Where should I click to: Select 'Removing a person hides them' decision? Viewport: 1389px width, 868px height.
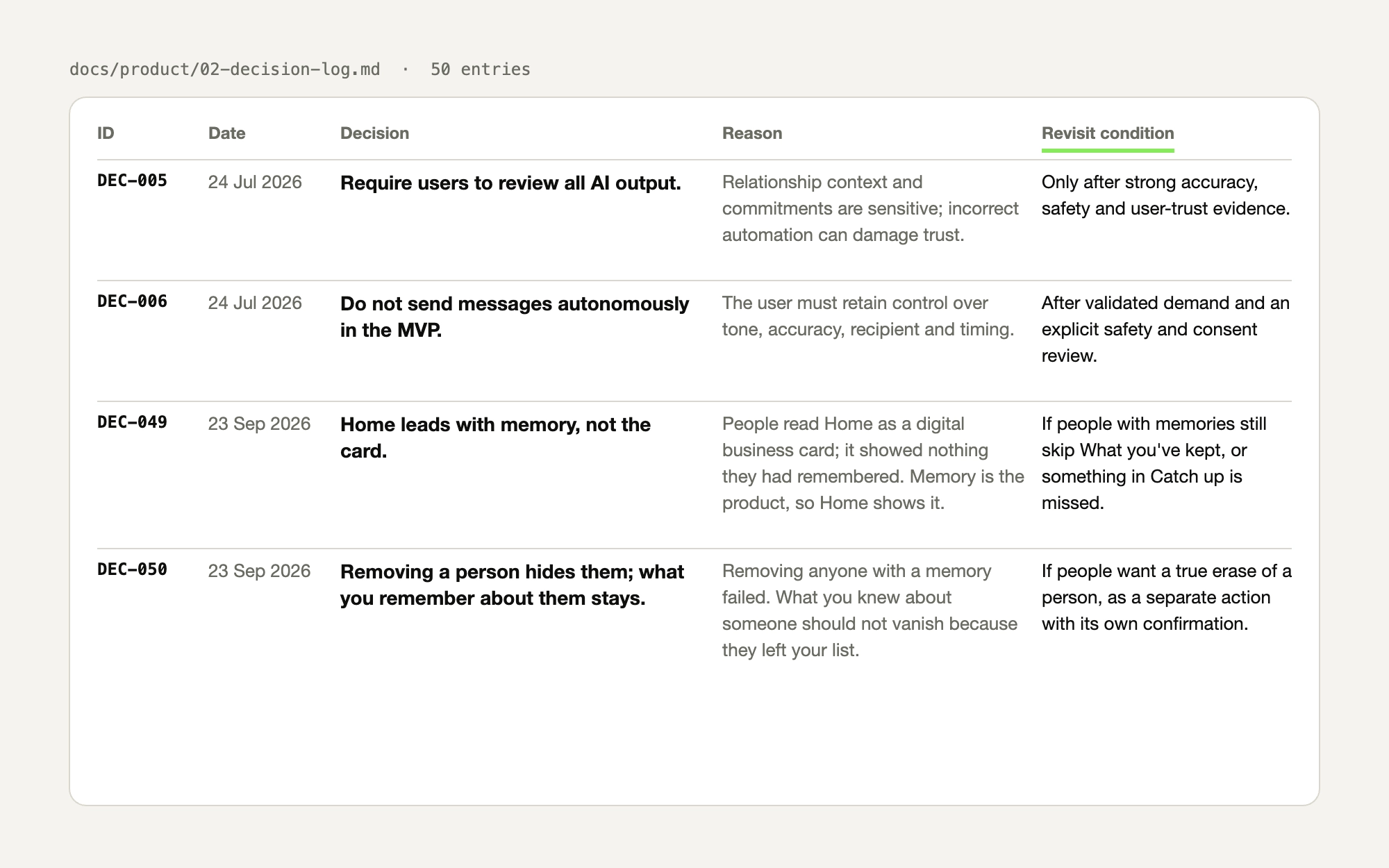pos(512,585)
